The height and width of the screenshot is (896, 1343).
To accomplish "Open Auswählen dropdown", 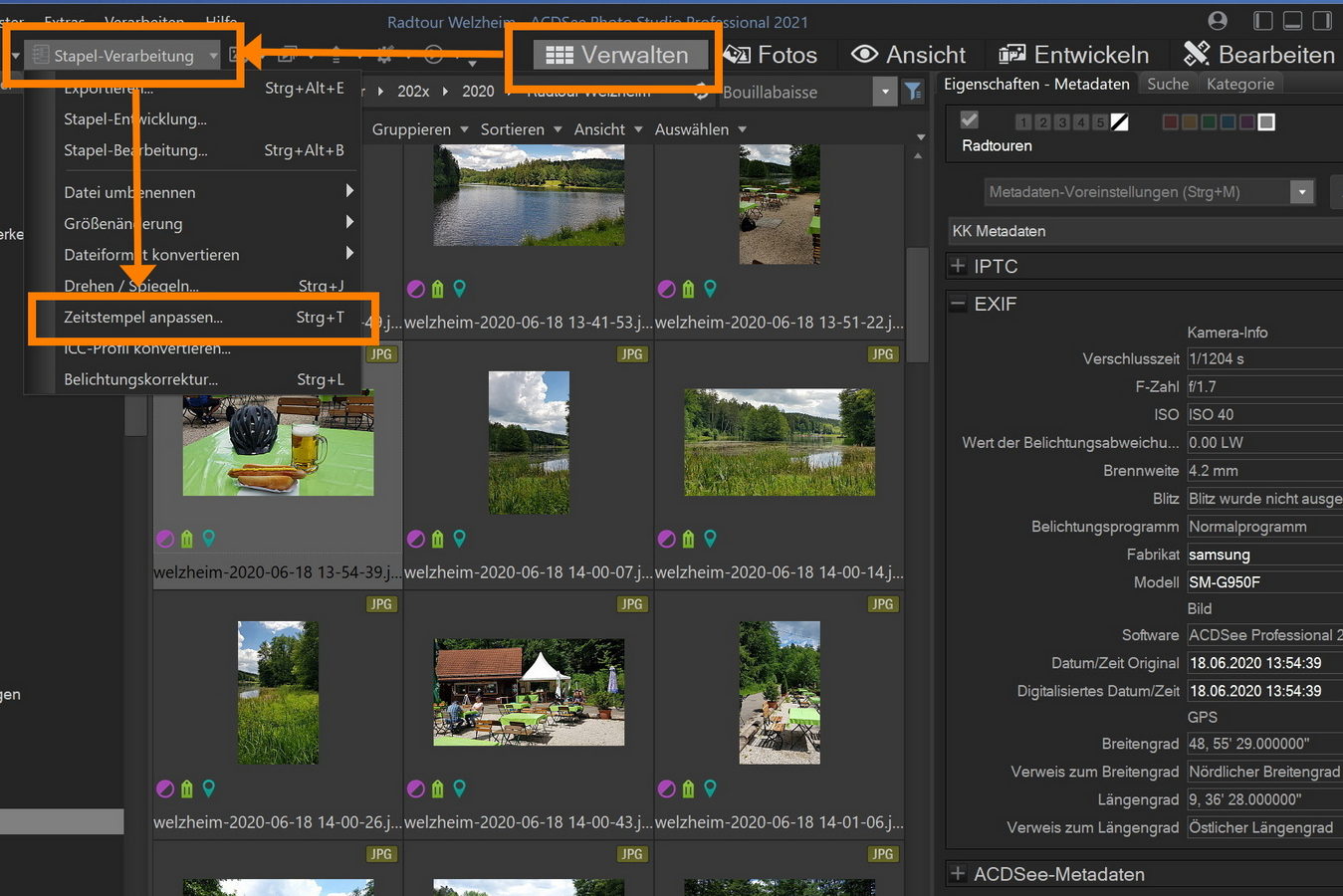I will (700, 129).
